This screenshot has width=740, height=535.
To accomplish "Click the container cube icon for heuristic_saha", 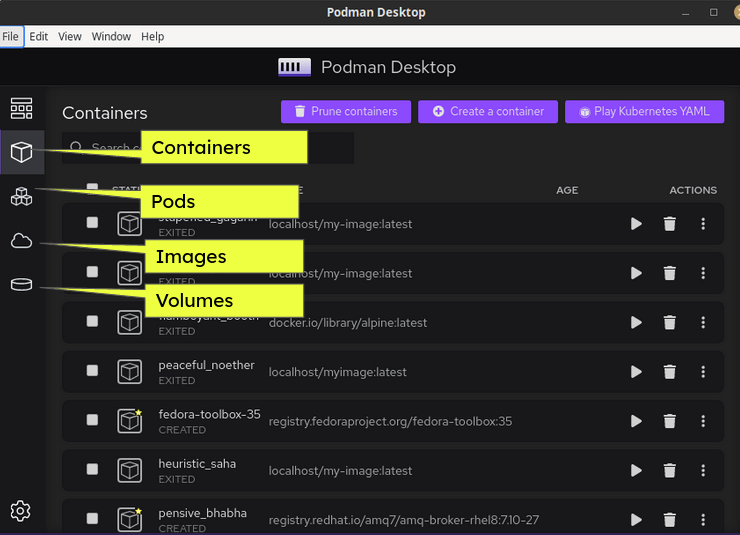I will click(129, 470).
